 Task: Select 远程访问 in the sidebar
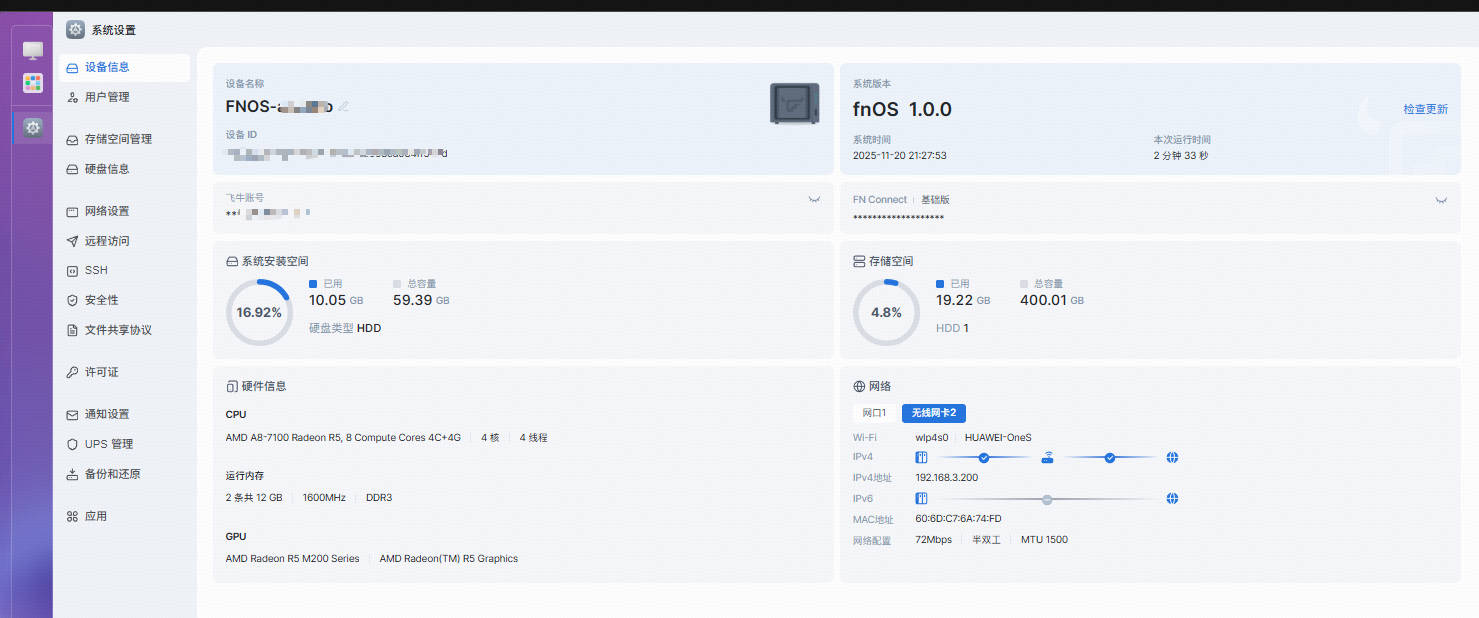(124, 241)
